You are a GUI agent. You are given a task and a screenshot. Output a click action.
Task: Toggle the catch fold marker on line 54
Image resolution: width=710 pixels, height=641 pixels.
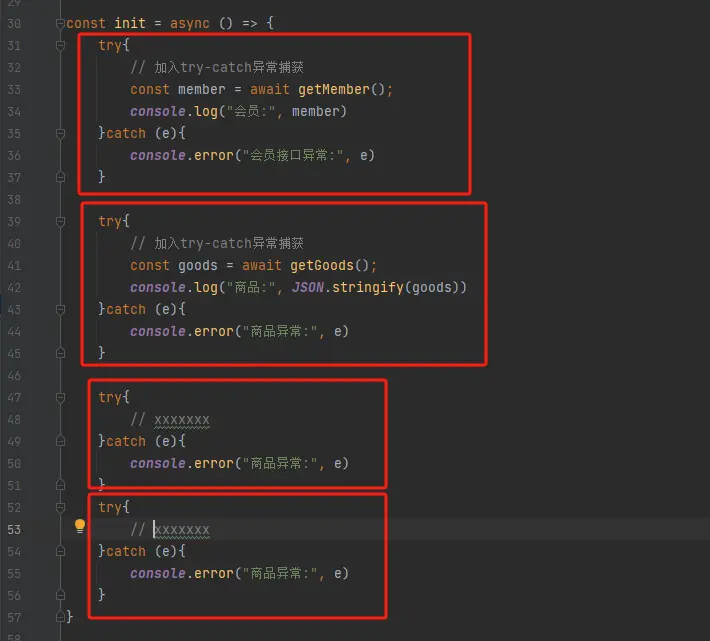tap(60, 551)
